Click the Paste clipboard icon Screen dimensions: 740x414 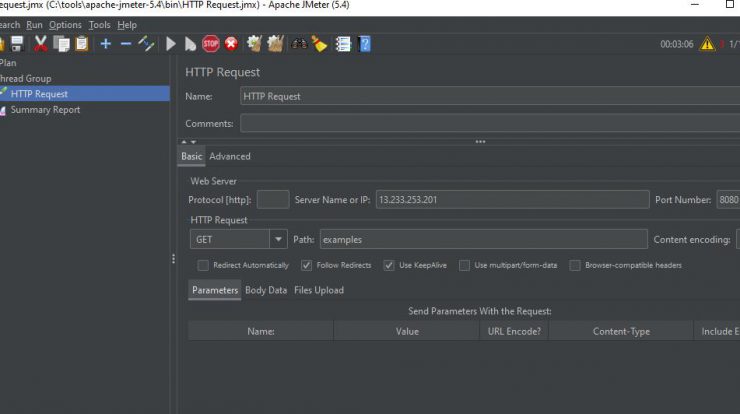click(x=82, y=44)
